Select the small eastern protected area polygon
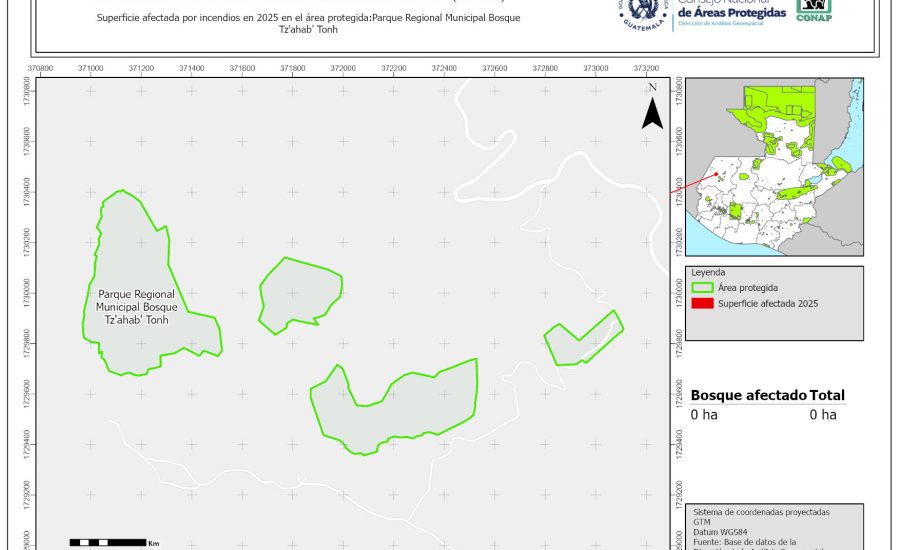 tap(584, 338)
